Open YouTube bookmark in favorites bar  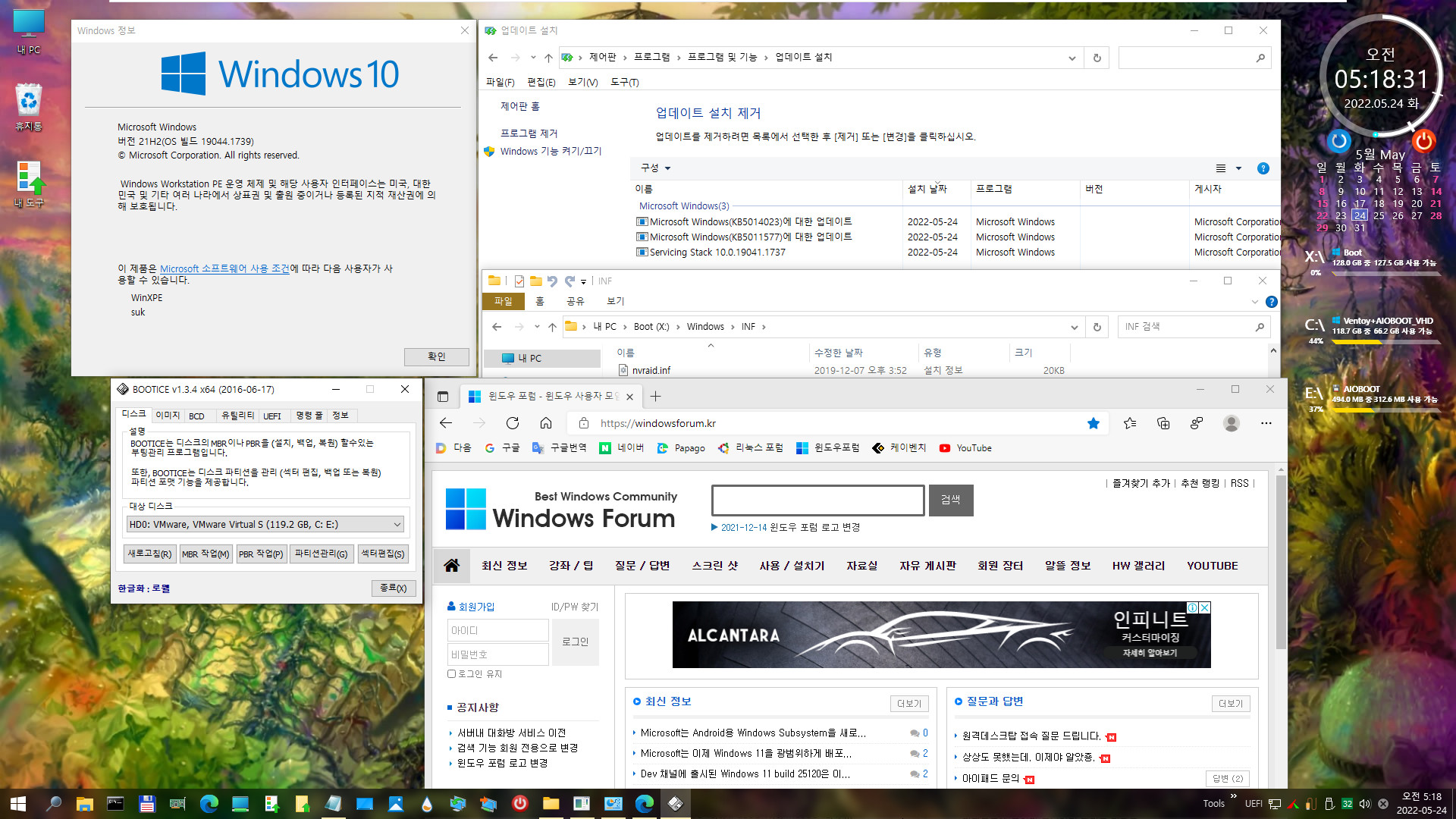[x=965, y=448]
